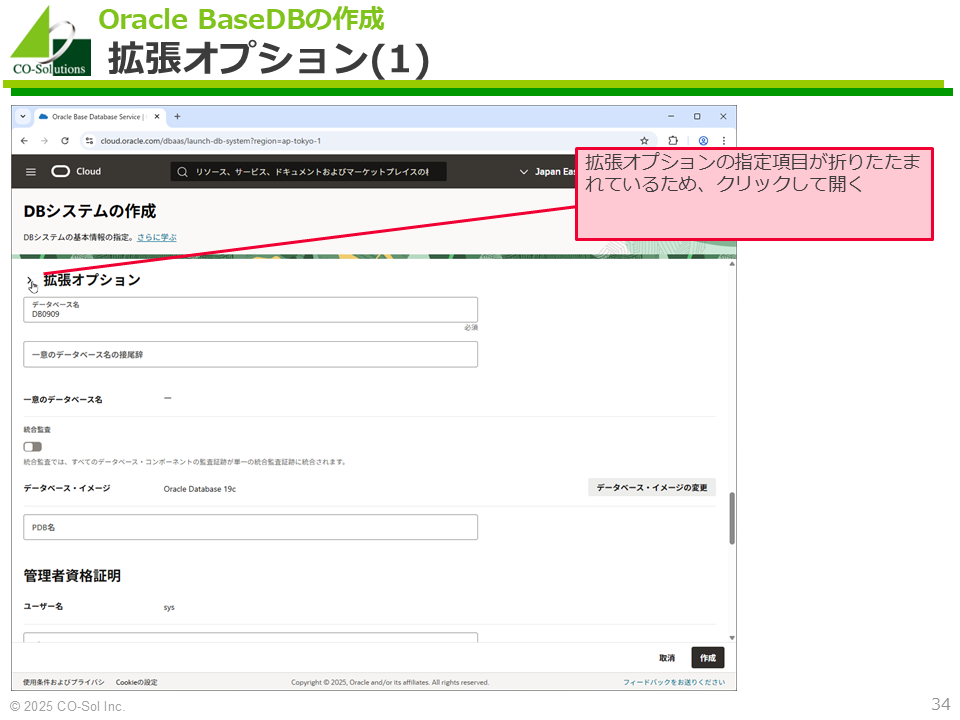
Task: Open the browser extensions puzzle icon
Action: 673,140
